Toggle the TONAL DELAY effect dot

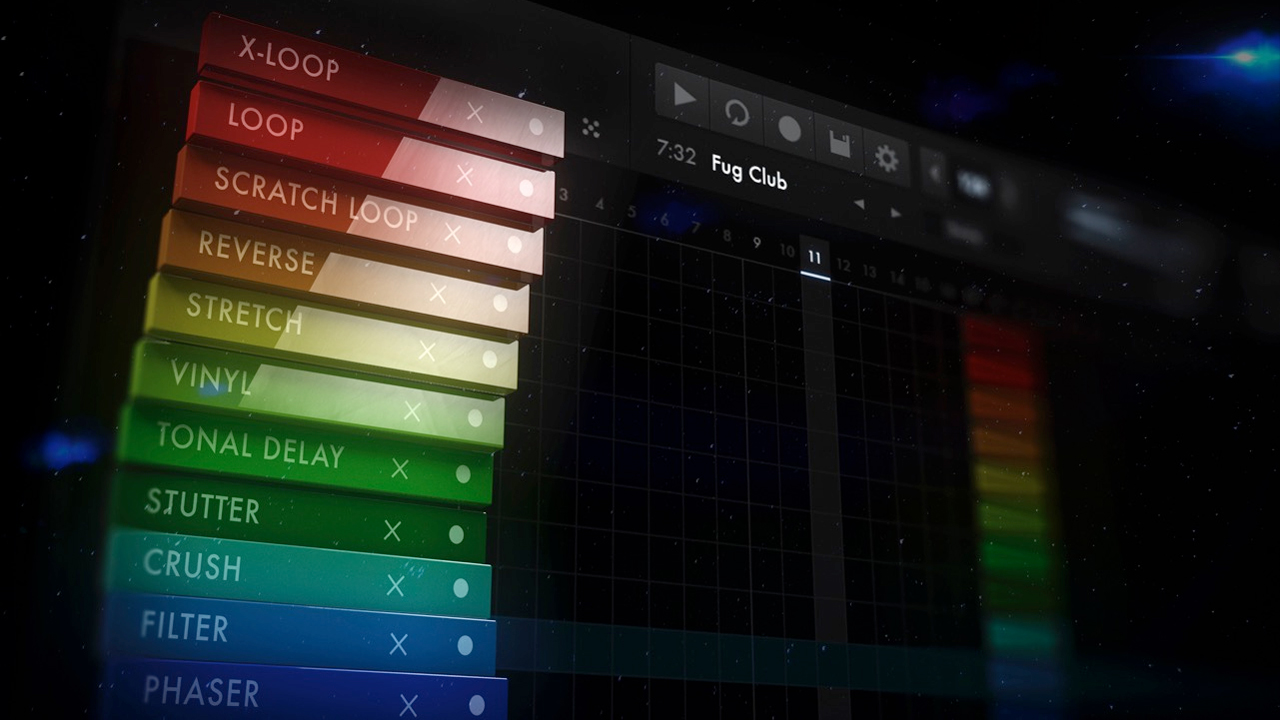coord(463,474)
